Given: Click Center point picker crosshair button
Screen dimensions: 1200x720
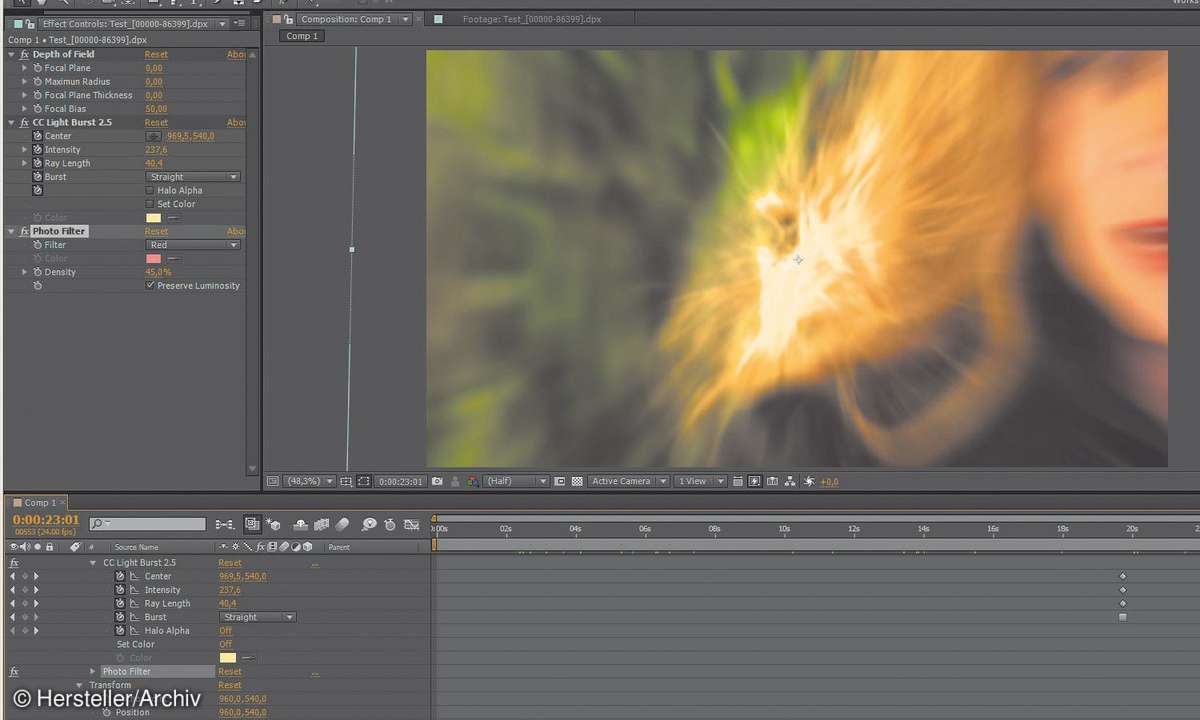Looking at the screenshot, I should [153, 136].
